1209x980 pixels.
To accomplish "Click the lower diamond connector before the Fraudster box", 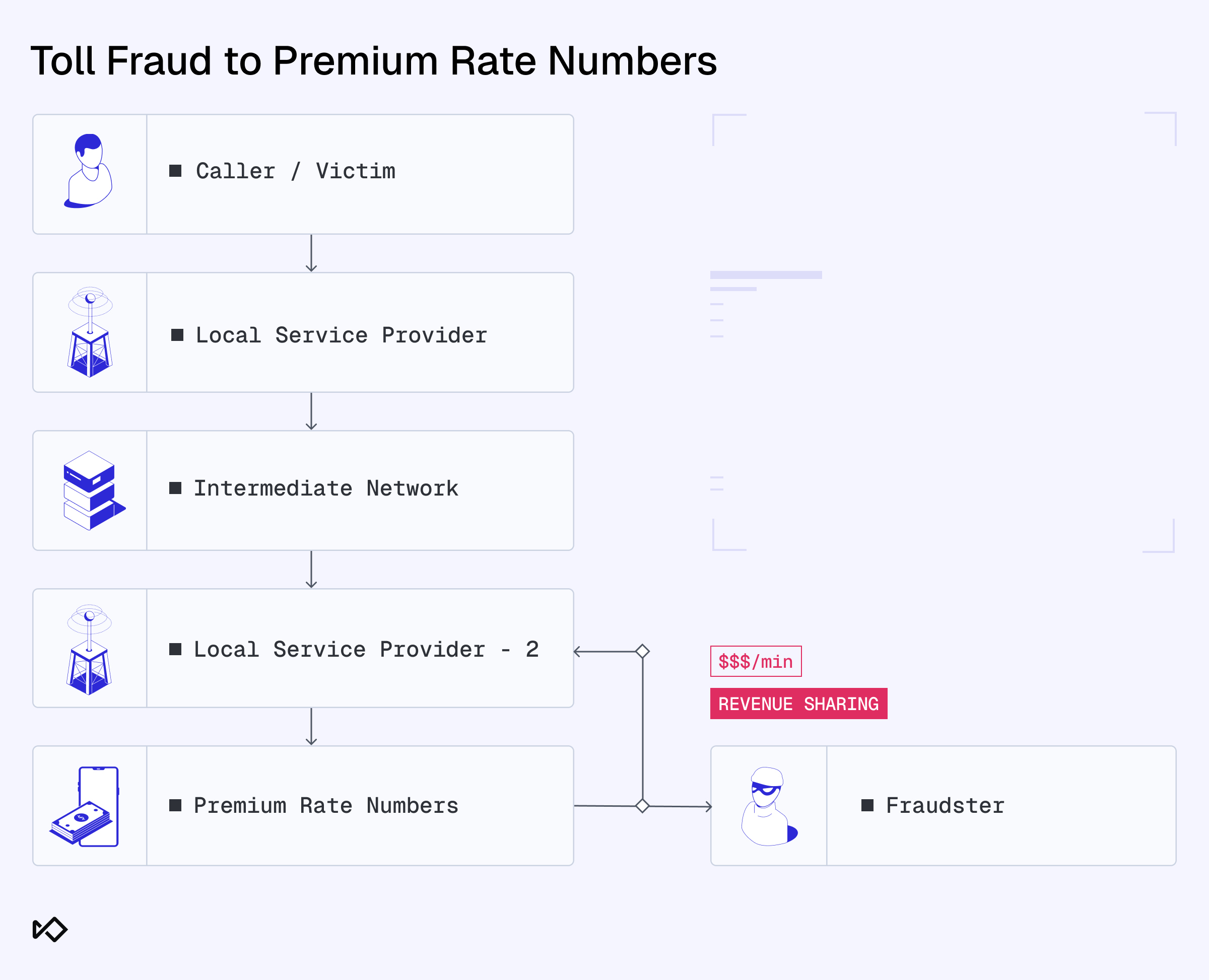I will tap(642, 806).
